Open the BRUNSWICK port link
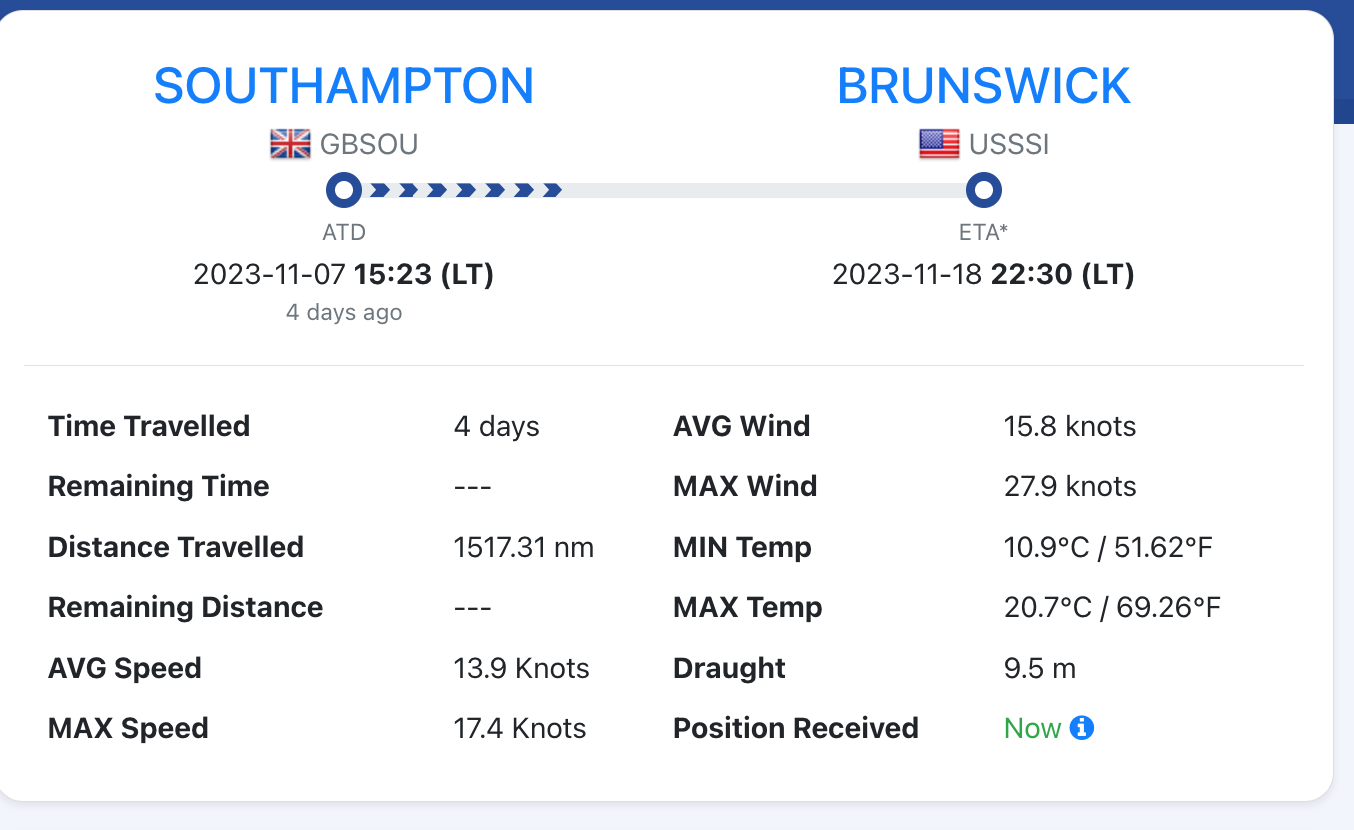The image size is (1354, 830). click(983, 86)
